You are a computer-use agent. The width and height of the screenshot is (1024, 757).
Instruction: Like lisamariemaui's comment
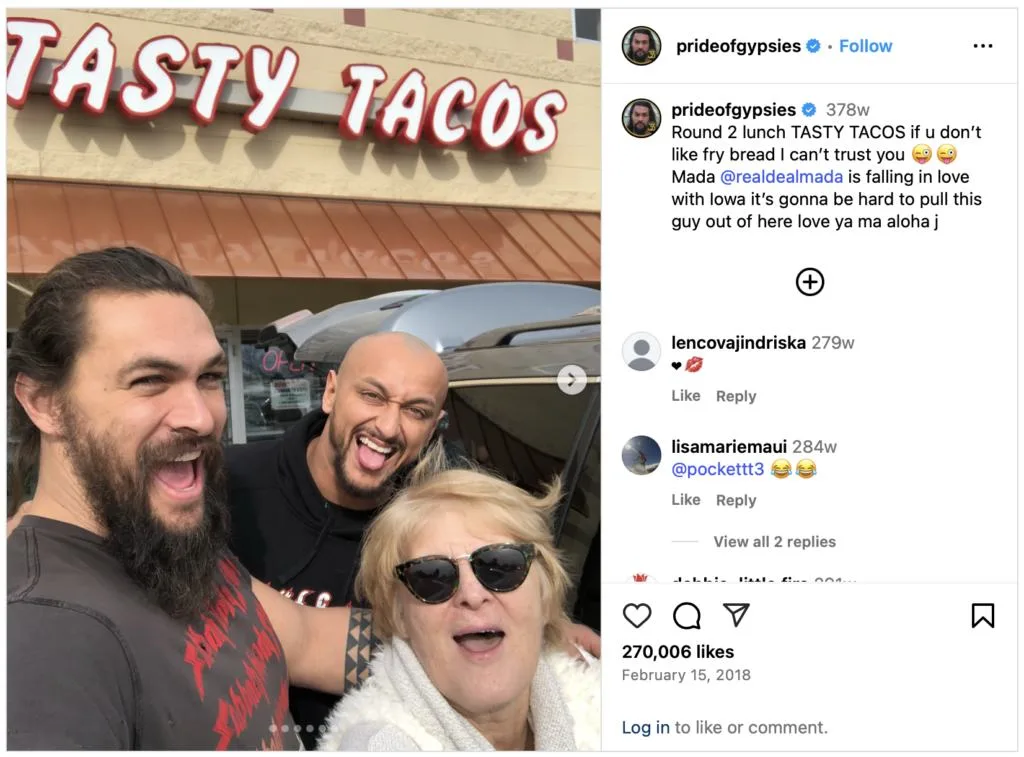click(x=686, y=500)
